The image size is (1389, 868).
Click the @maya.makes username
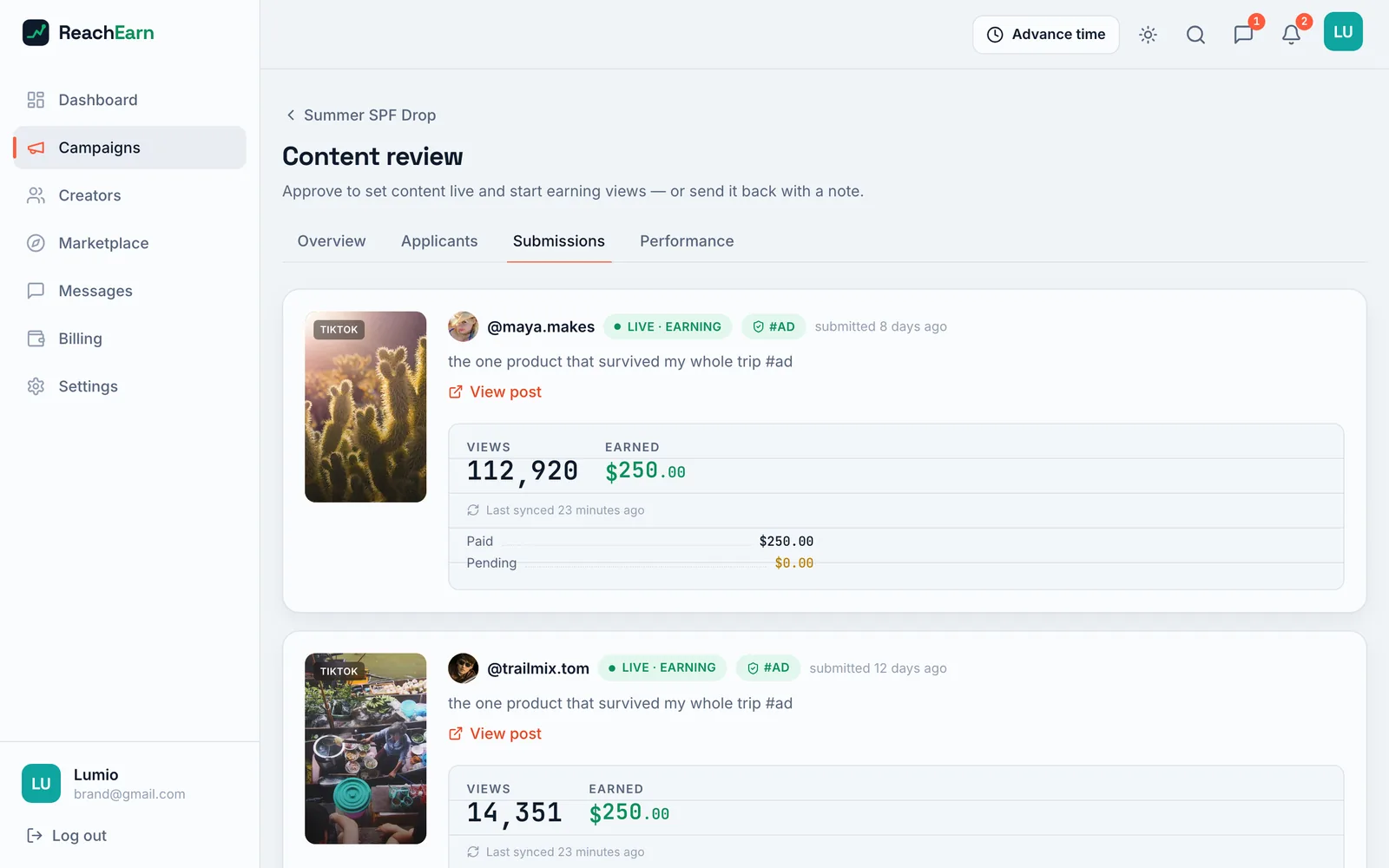[541, 327]
